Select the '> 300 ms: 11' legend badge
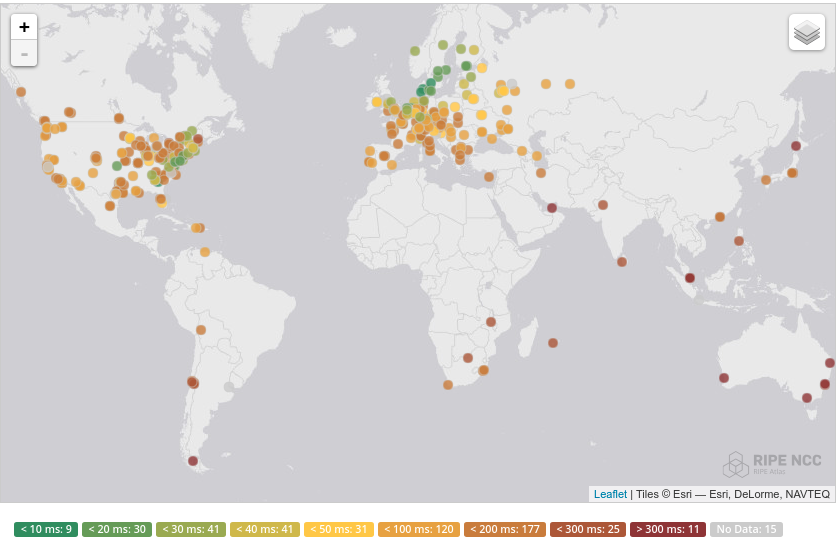This screenshot has width=839, height=550. coord(668,529)
